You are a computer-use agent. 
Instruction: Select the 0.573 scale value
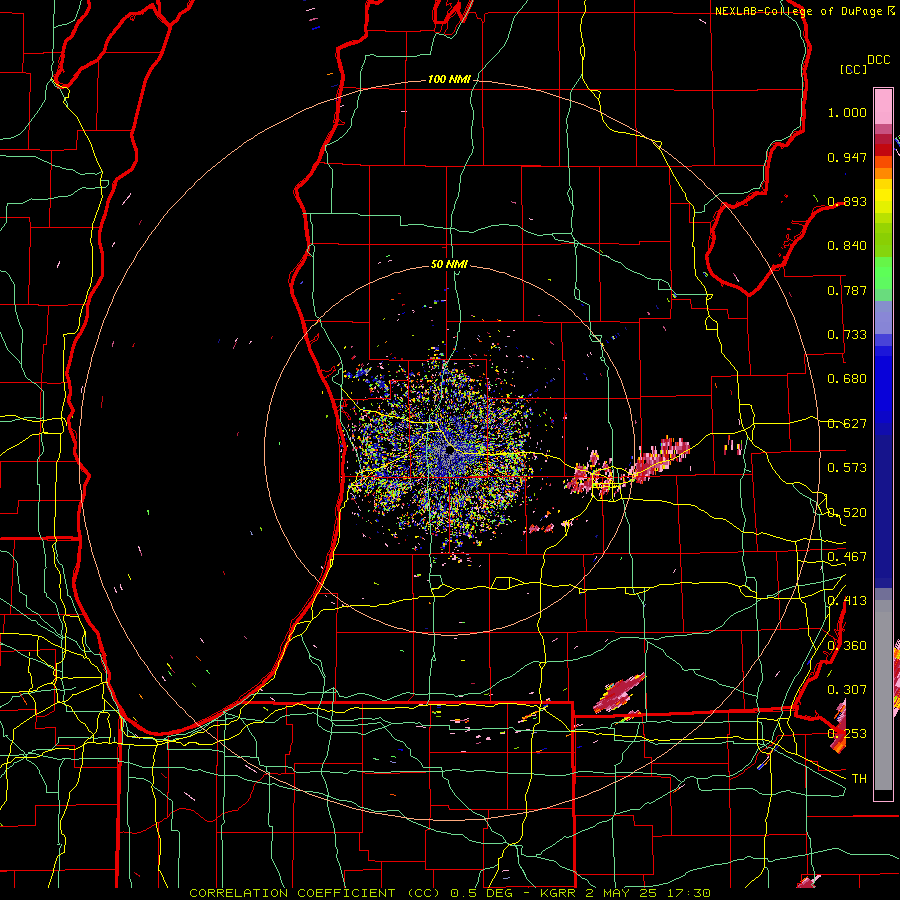tap(847, 468)
